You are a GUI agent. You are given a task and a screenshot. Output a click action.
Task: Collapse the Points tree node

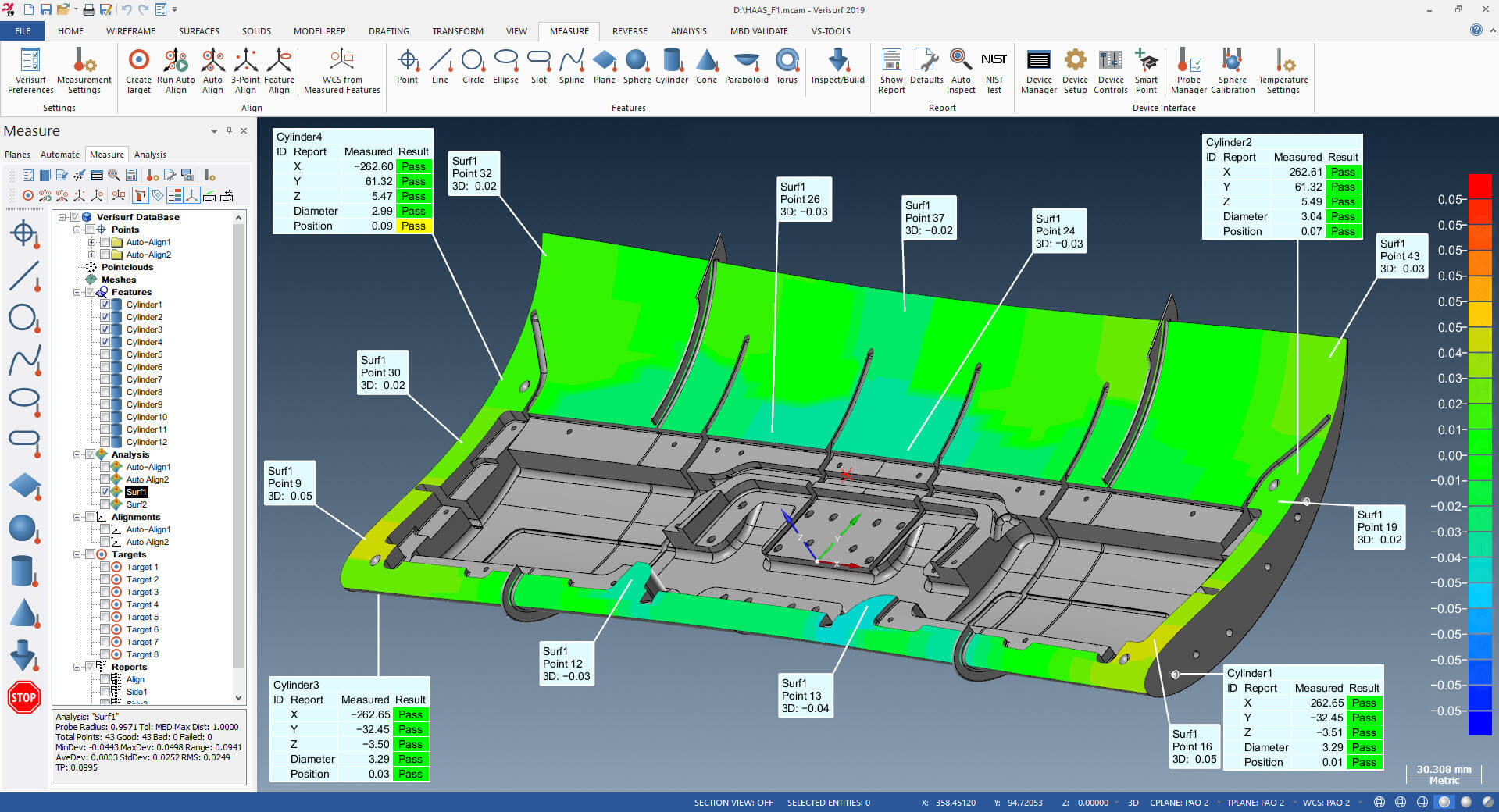[x=77, y=230]
